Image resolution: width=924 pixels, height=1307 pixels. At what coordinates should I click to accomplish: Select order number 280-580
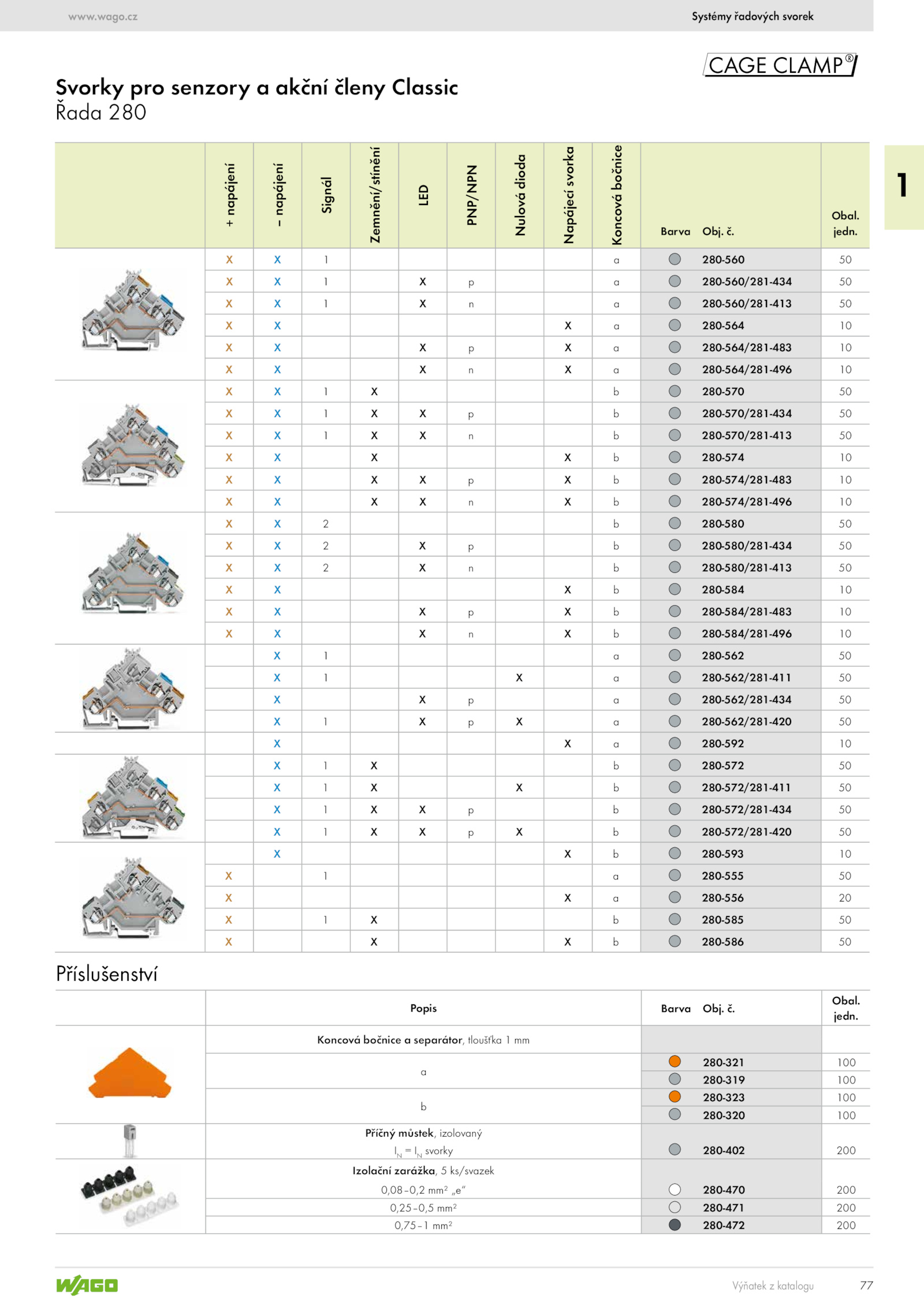(x=723, y=524)
